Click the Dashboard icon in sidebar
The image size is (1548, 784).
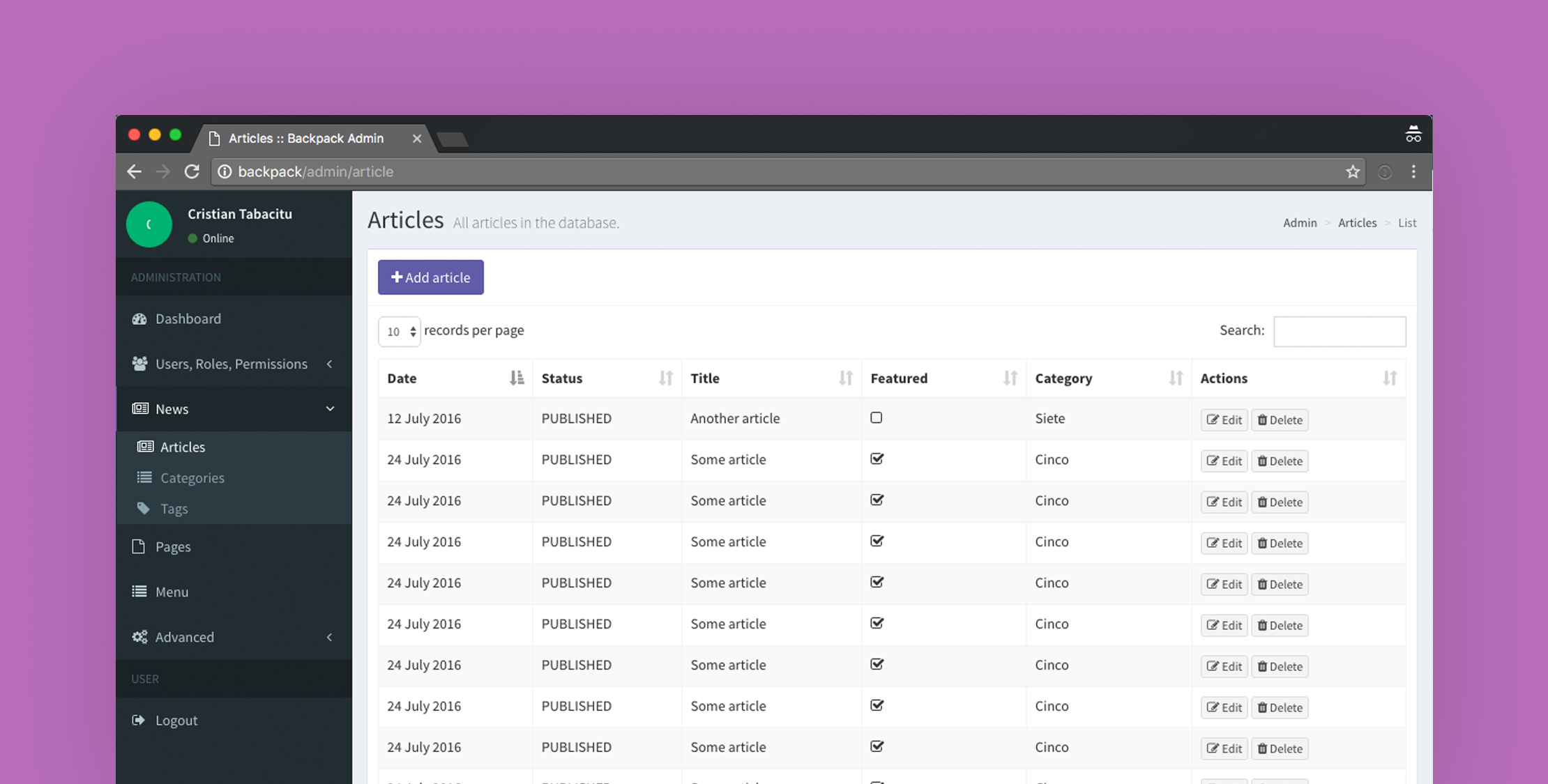click(139, 318)
